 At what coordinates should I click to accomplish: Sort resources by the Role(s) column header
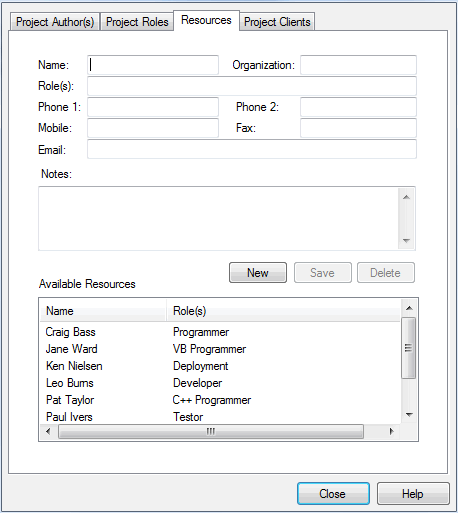pos(283,311)
